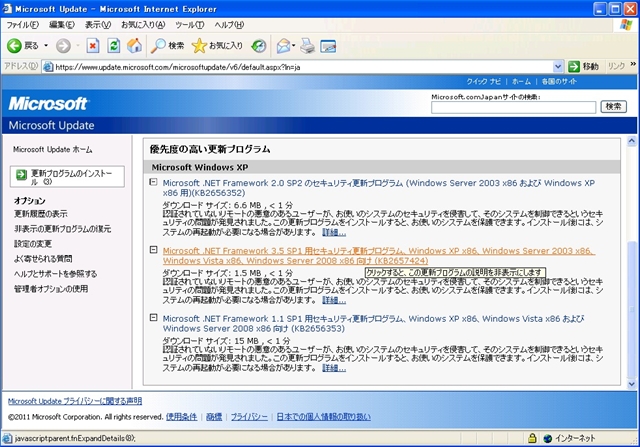Click 更新プログラムのインストール (3) button
This screenshot has height=447, width=640.
(67, 177)
